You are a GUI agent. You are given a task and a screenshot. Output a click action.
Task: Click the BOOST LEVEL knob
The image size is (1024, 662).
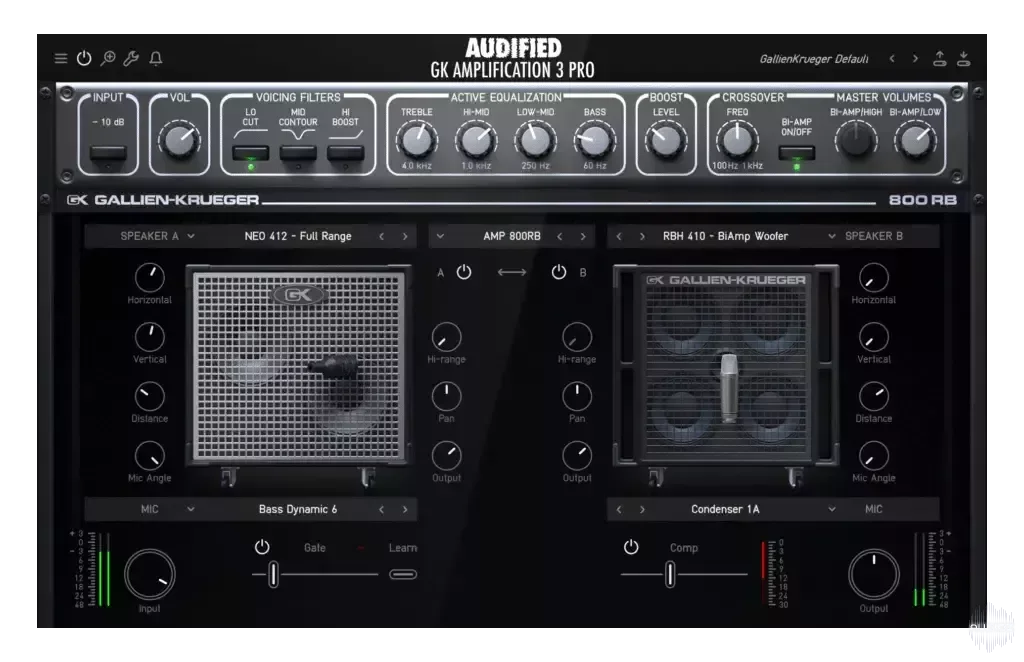666,140
